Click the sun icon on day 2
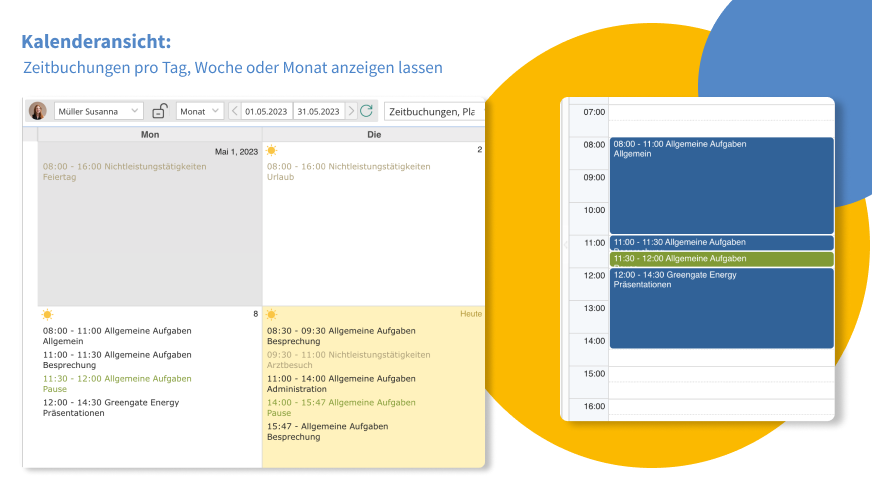Viewport: 872px width, 490px height. [271, 150]
